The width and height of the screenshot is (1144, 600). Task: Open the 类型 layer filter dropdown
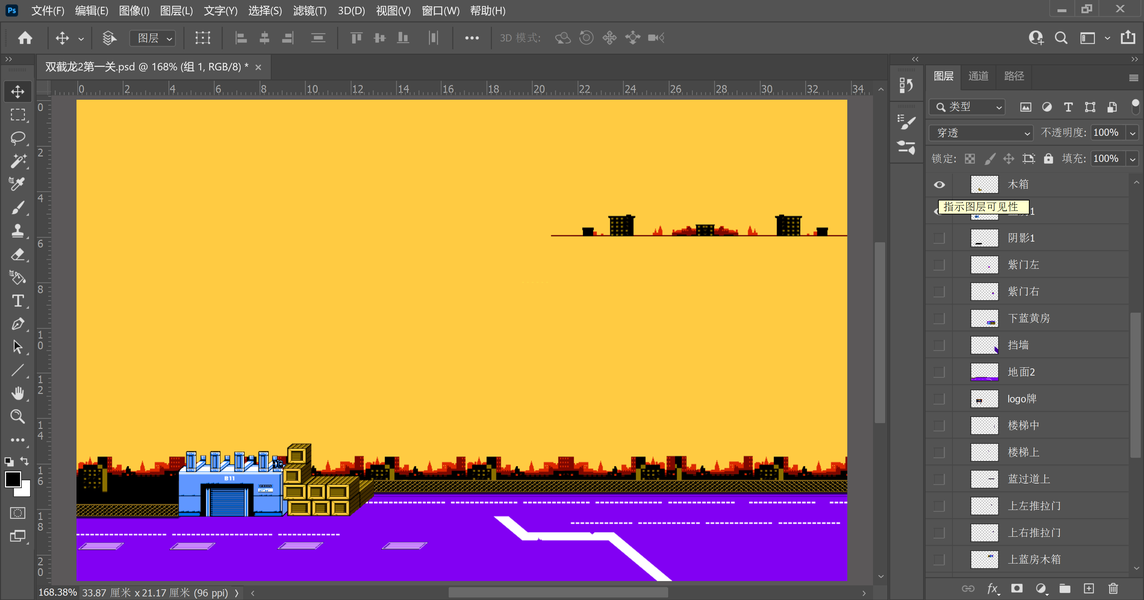[x=967, y=107]
